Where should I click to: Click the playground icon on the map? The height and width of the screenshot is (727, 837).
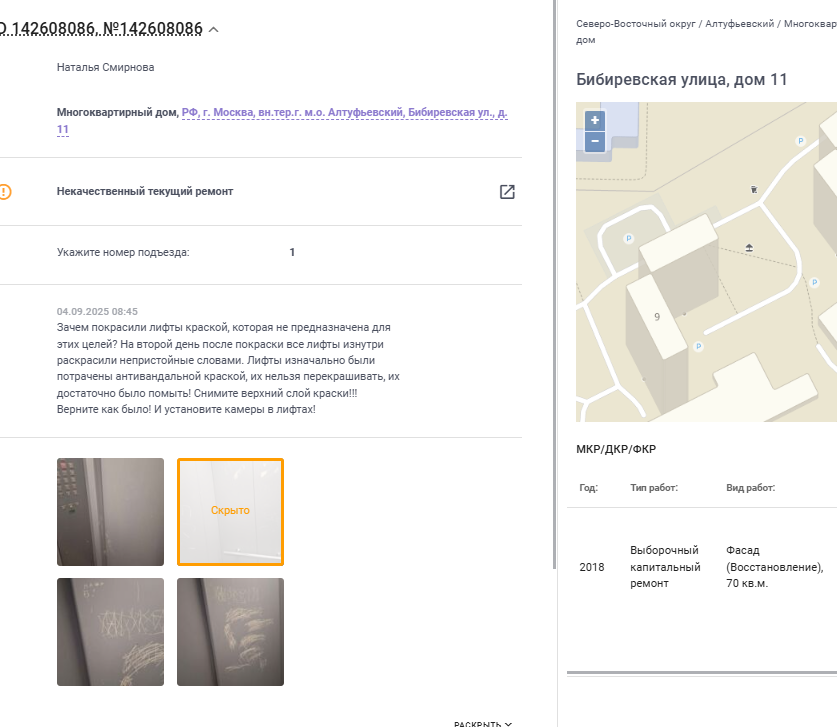pos(749,248)
